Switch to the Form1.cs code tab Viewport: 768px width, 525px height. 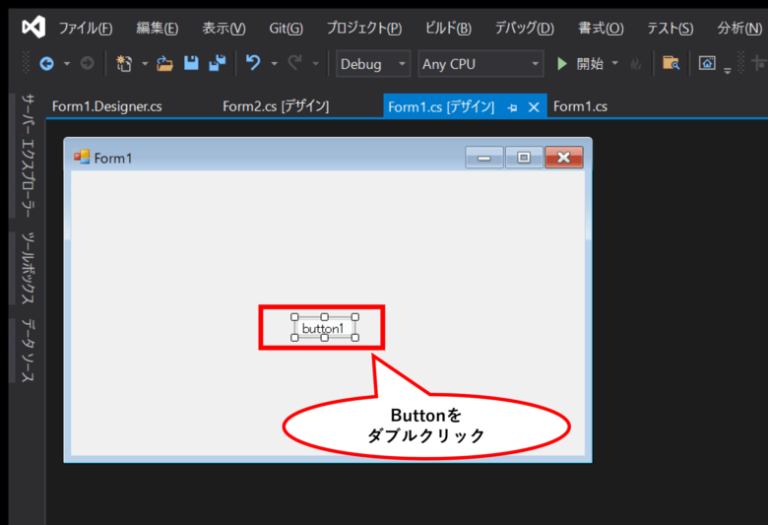click(580, 106)
